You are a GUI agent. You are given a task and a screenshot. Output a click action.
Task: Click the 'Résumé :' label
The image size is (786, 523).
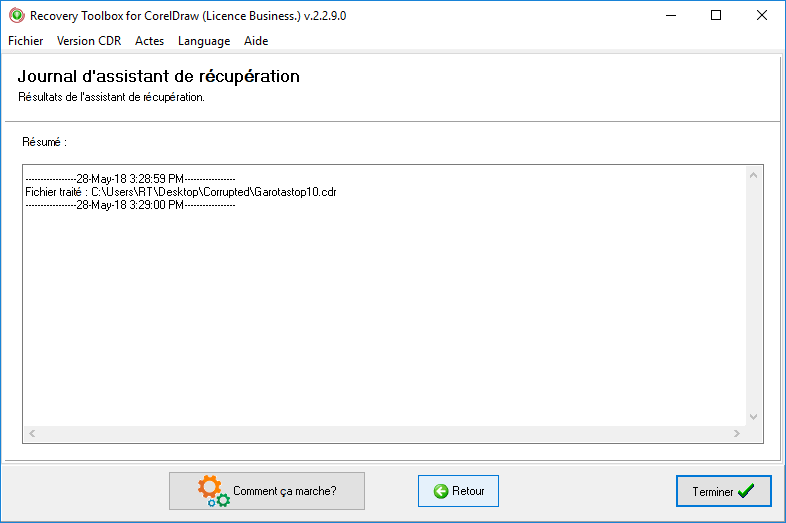[x=44, y=142]
